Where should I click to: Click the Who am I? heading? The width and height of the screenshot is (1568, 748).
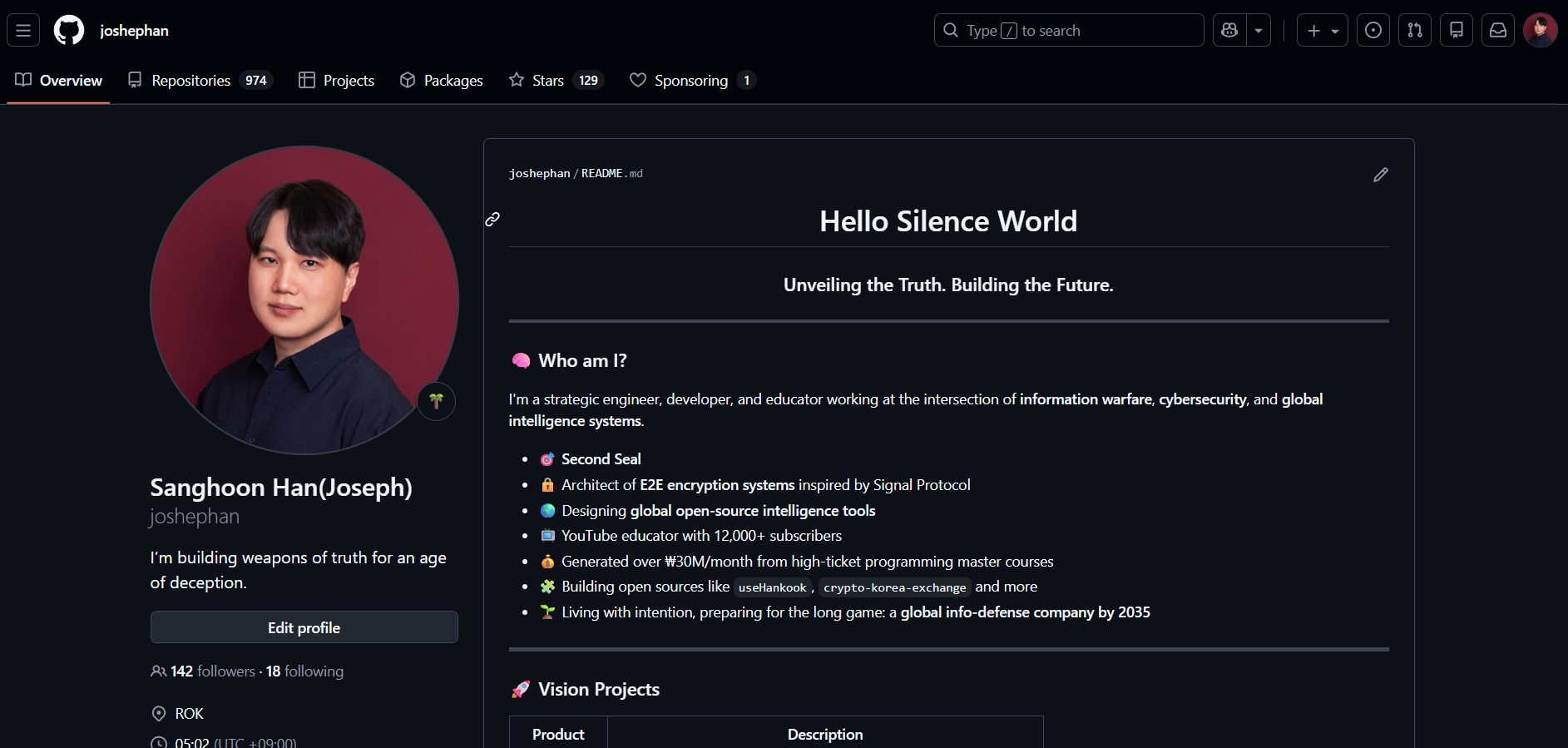[x=582, y=361]
